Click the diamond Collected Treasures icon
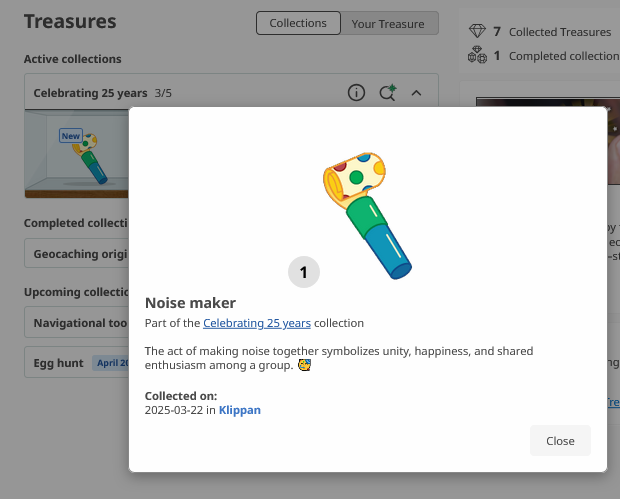620x499 pixels. (476, 32)
